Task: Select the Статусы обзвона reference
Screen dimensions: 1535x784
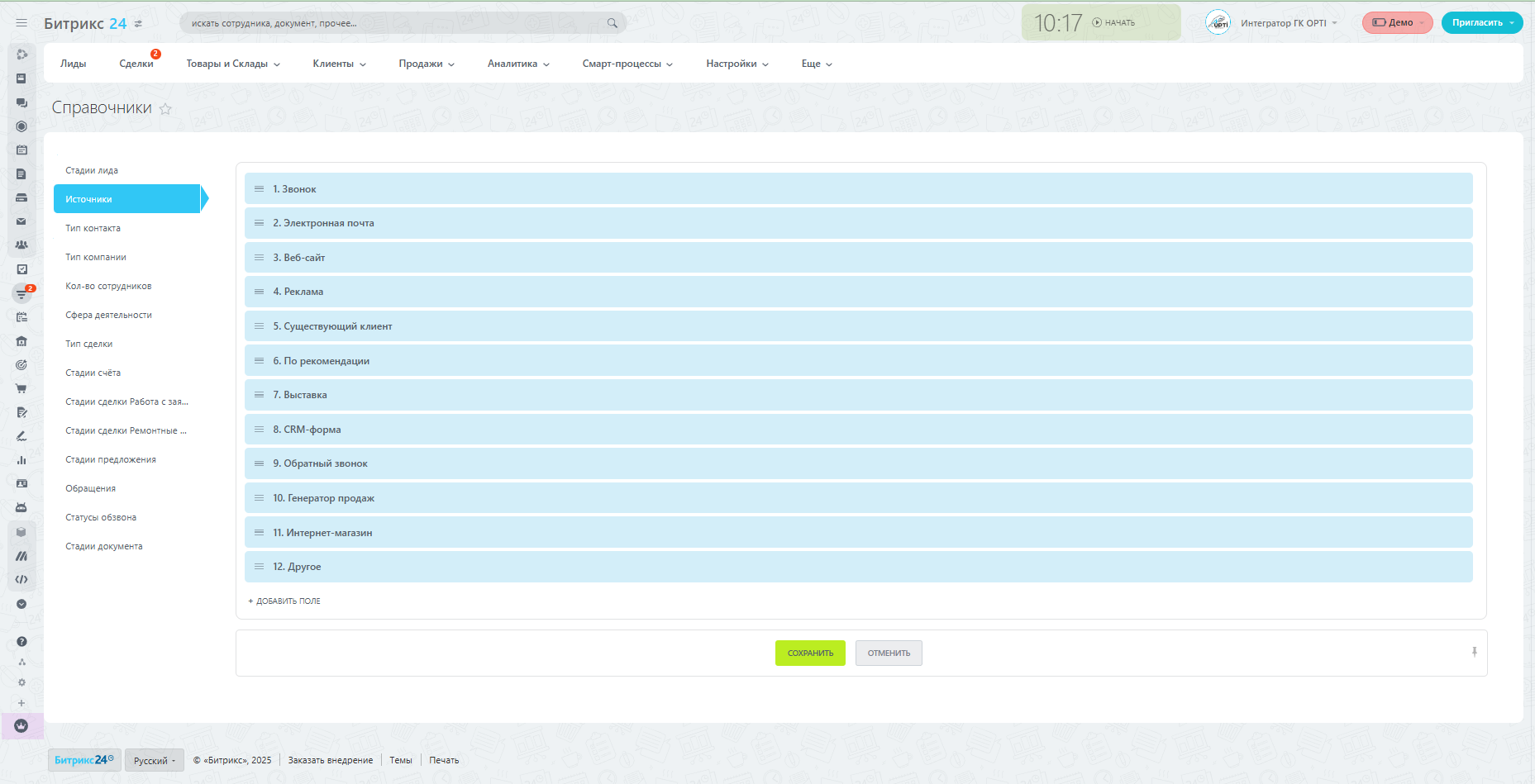Action: (x=101, y=517)
